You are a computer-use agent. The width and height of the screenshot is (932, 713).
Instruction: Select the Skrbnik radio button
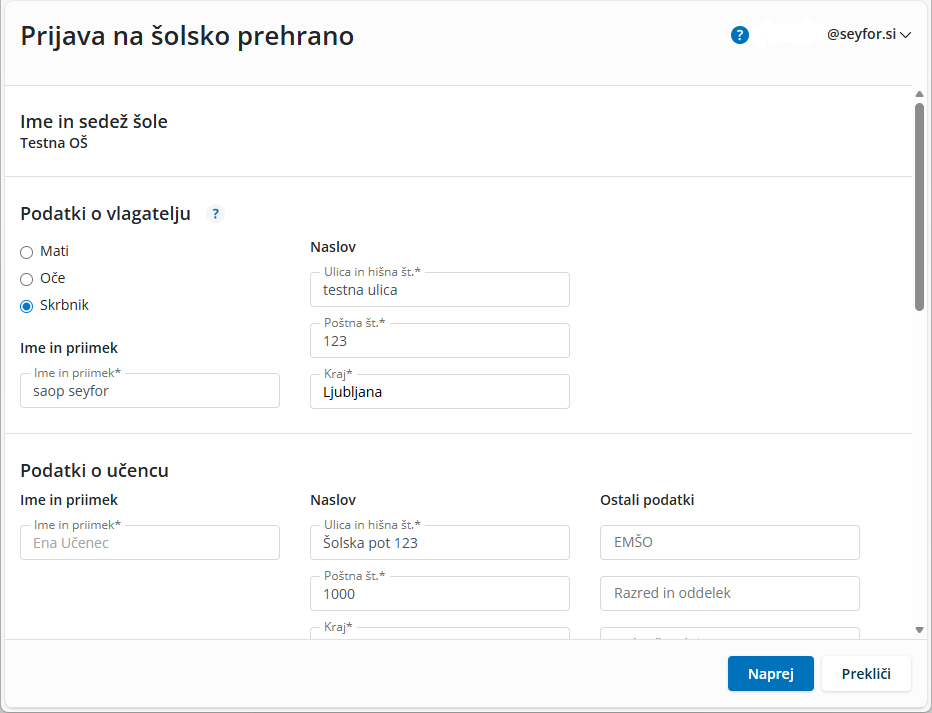[27, 306]
